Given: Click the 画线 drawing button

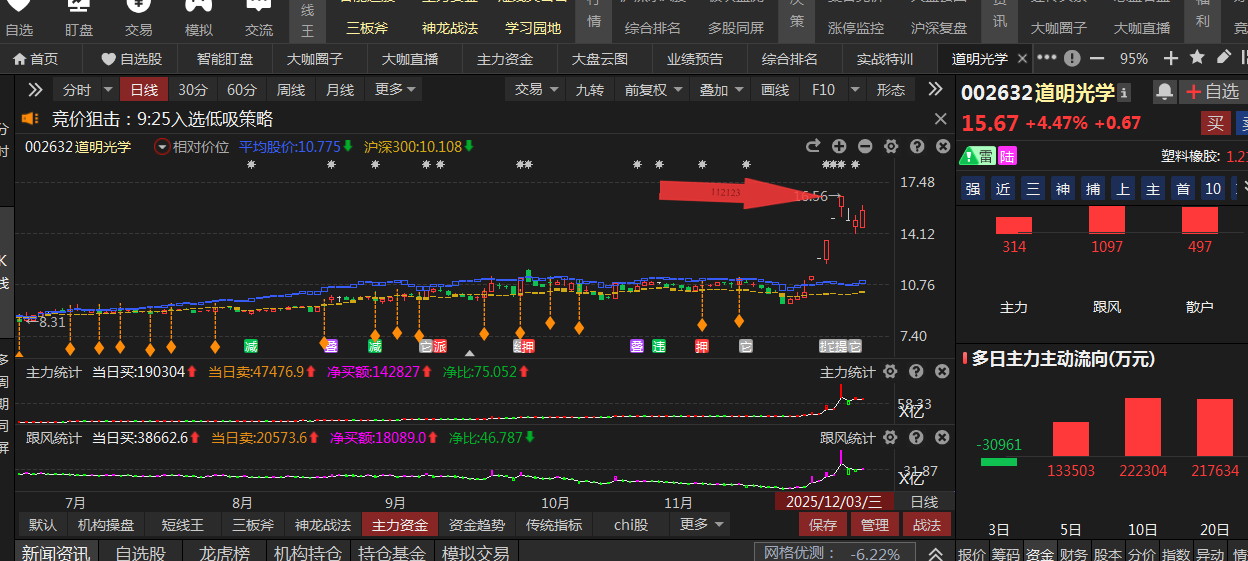Looking at the screenshot, I should 775,90.
